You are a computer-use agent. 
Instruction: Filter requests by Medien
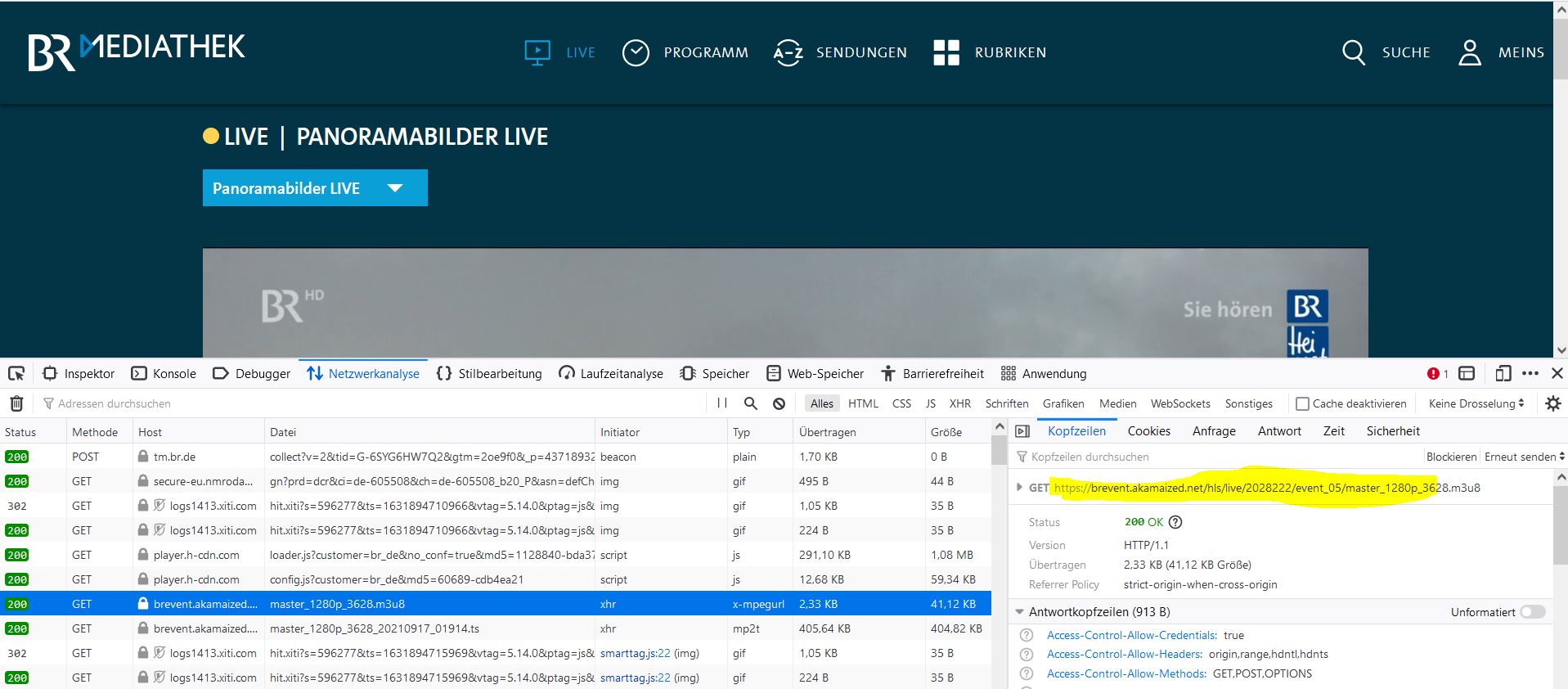pos(1117,403)
